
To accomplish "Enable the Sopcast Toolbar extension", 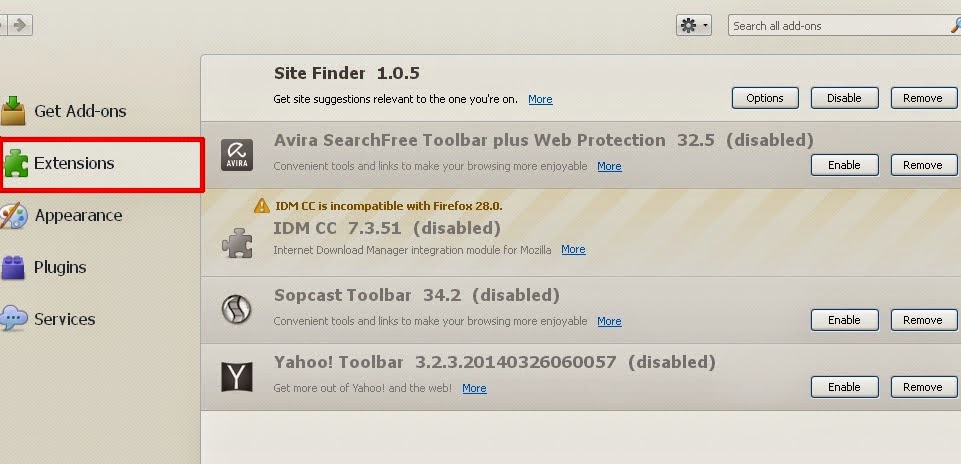I will (x=844, y=320).
